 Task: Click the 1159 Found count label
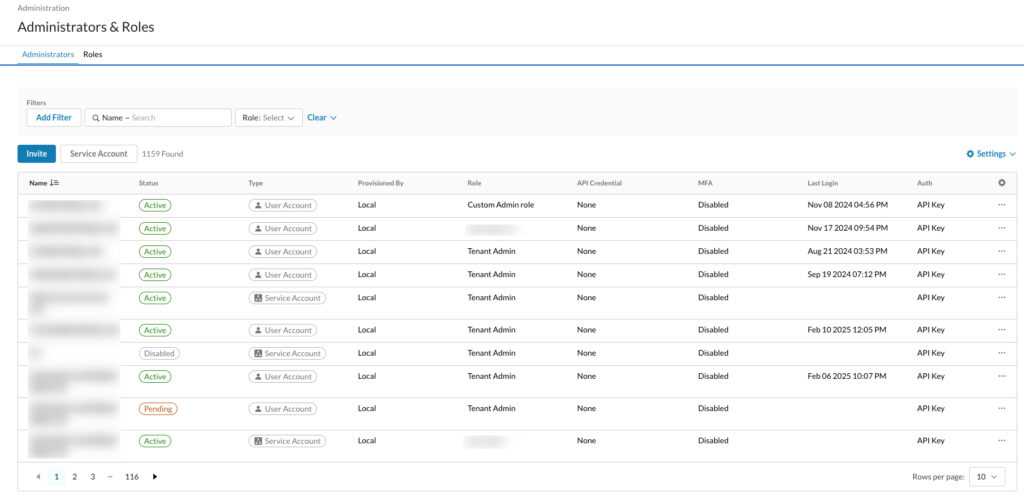pyautogui.click(x=163, y=154)
